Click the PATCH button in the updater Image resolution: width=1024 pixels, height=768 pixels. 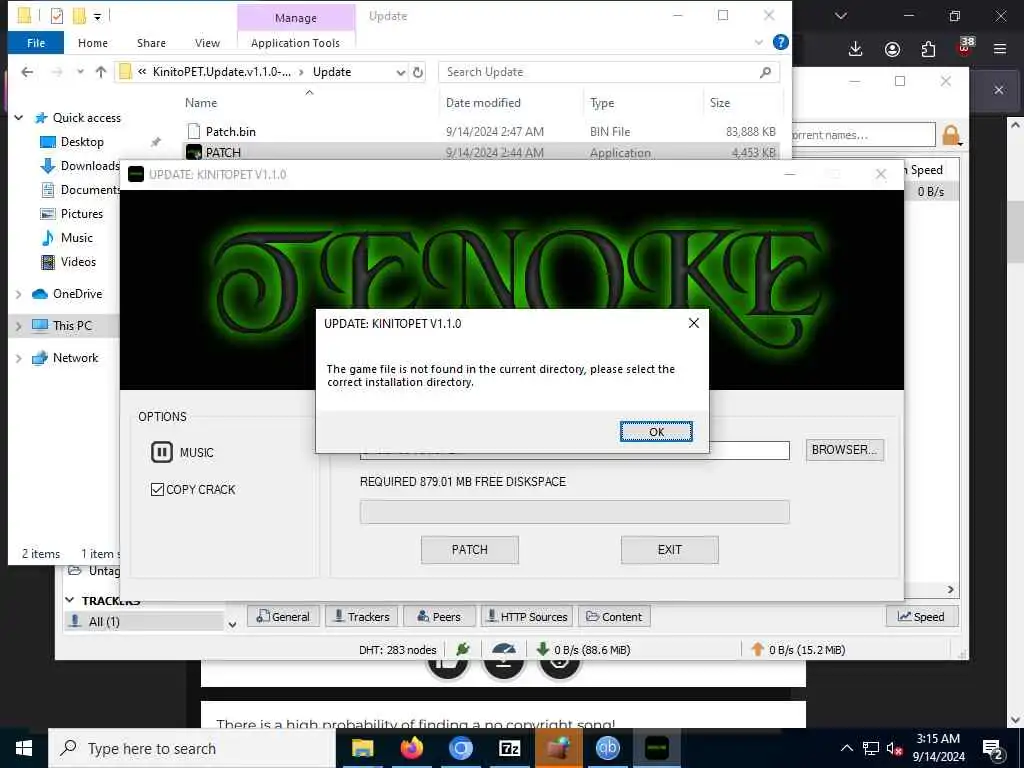(470, 550)
